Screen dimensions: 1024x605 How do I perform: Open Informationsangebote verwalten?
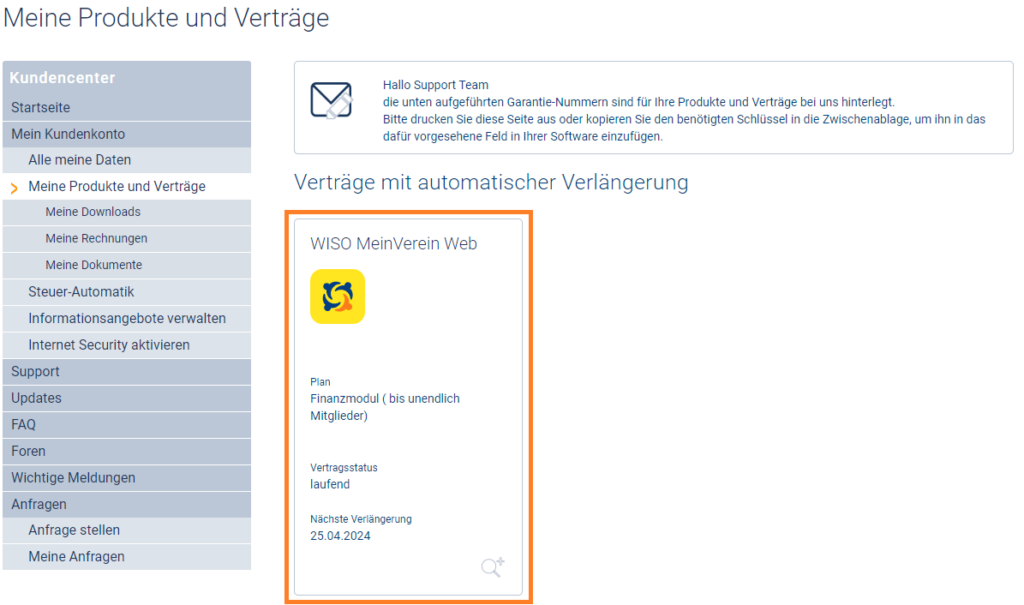[127, 319]
